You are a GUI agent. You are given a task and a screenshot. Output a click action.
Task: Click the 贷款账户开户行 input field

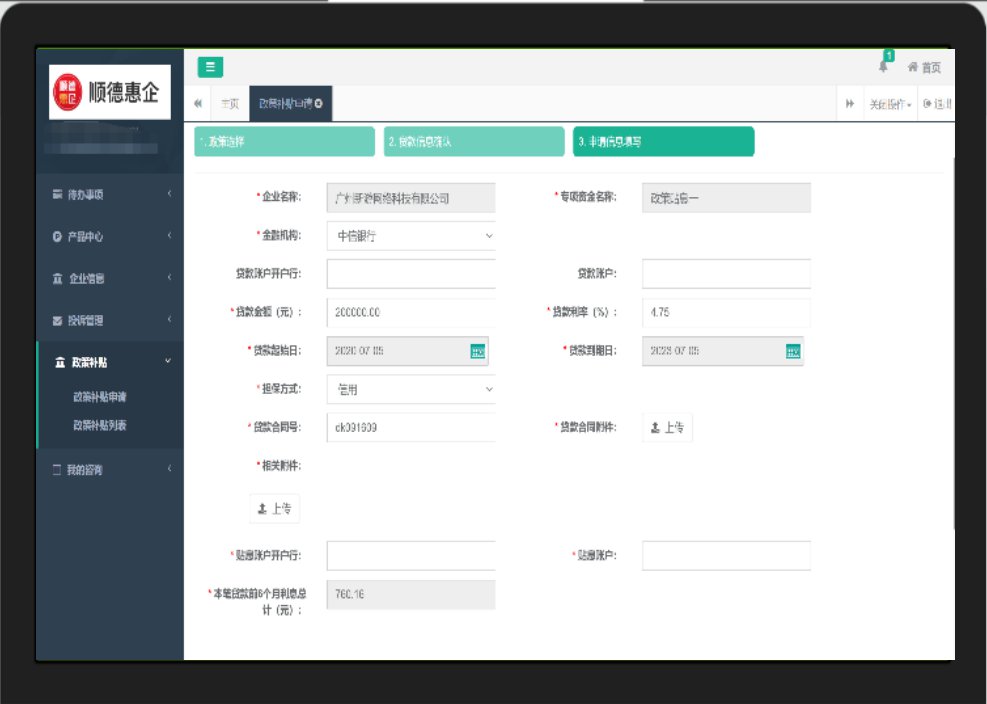pyautogui.click(x=411, y=273)
